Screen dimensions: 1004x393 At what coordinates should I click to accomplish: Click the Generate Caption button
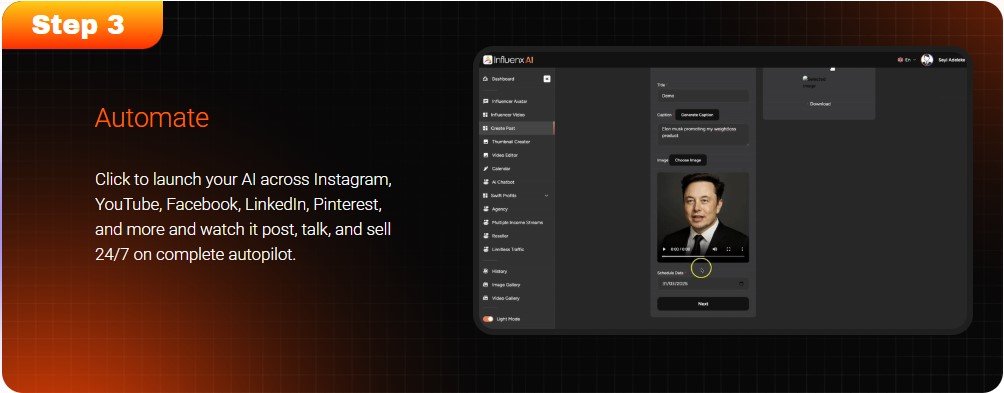point(697,115)
